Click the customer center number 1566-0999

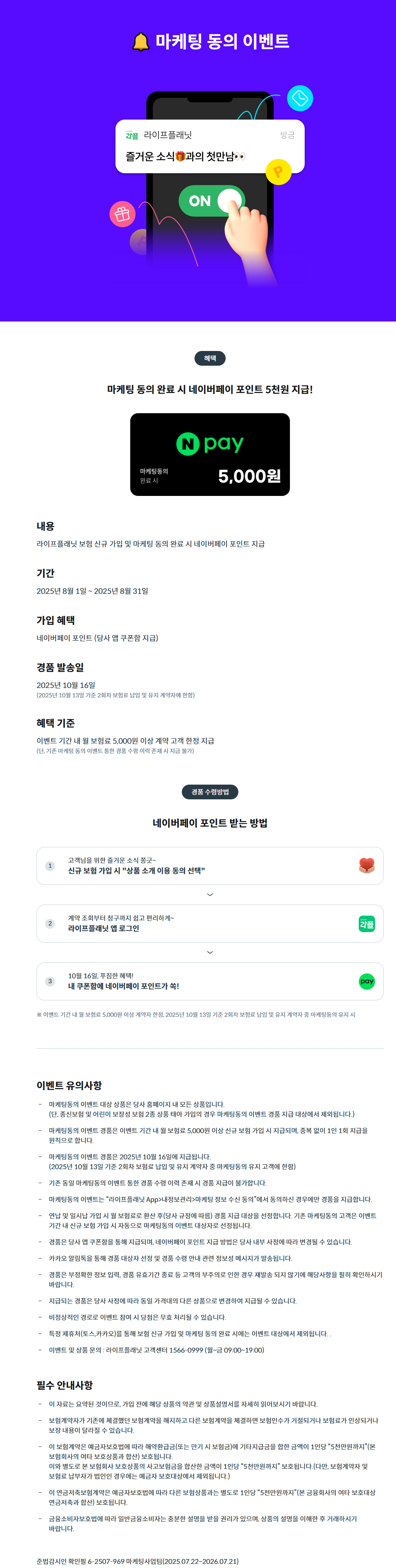pyautogui.click(x=186, y=1350)
